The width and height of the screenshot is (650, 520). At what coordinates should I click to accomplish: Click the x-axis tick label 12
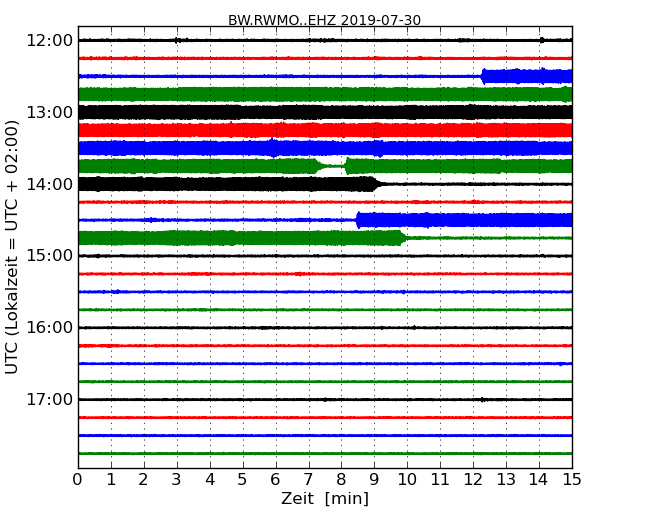click(x=473, y=480)
